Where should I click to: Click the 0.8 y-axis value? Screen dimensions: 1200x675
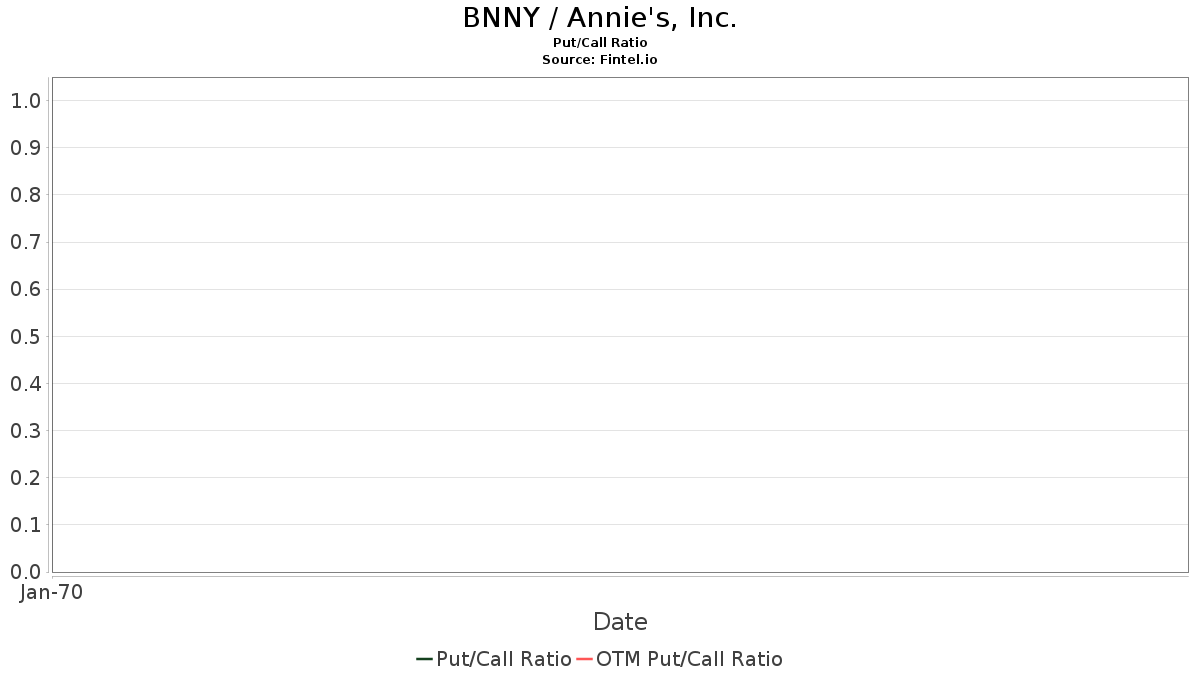coord(25,195)
